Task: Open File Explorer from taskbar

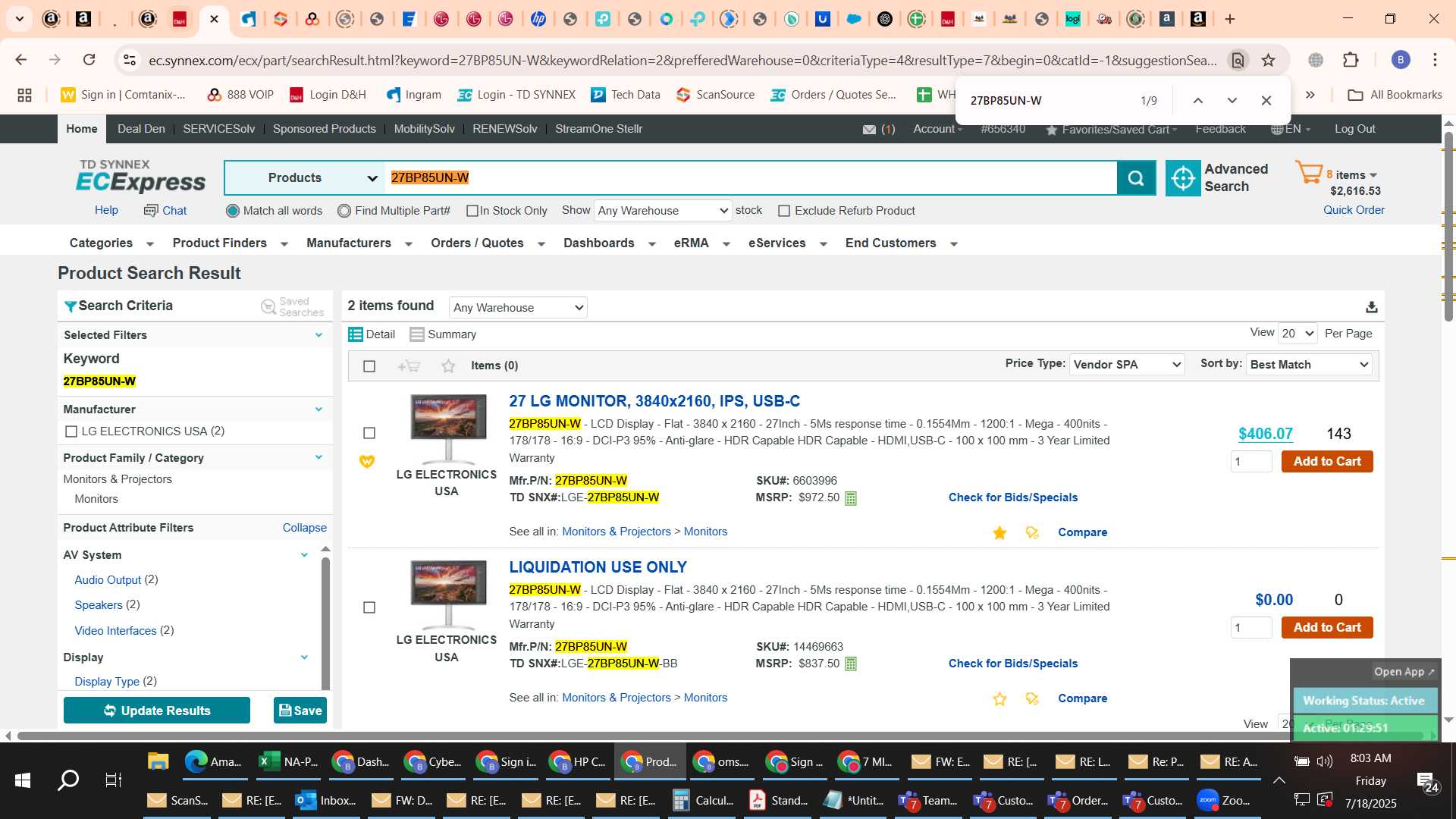Action: click(158, 761)
